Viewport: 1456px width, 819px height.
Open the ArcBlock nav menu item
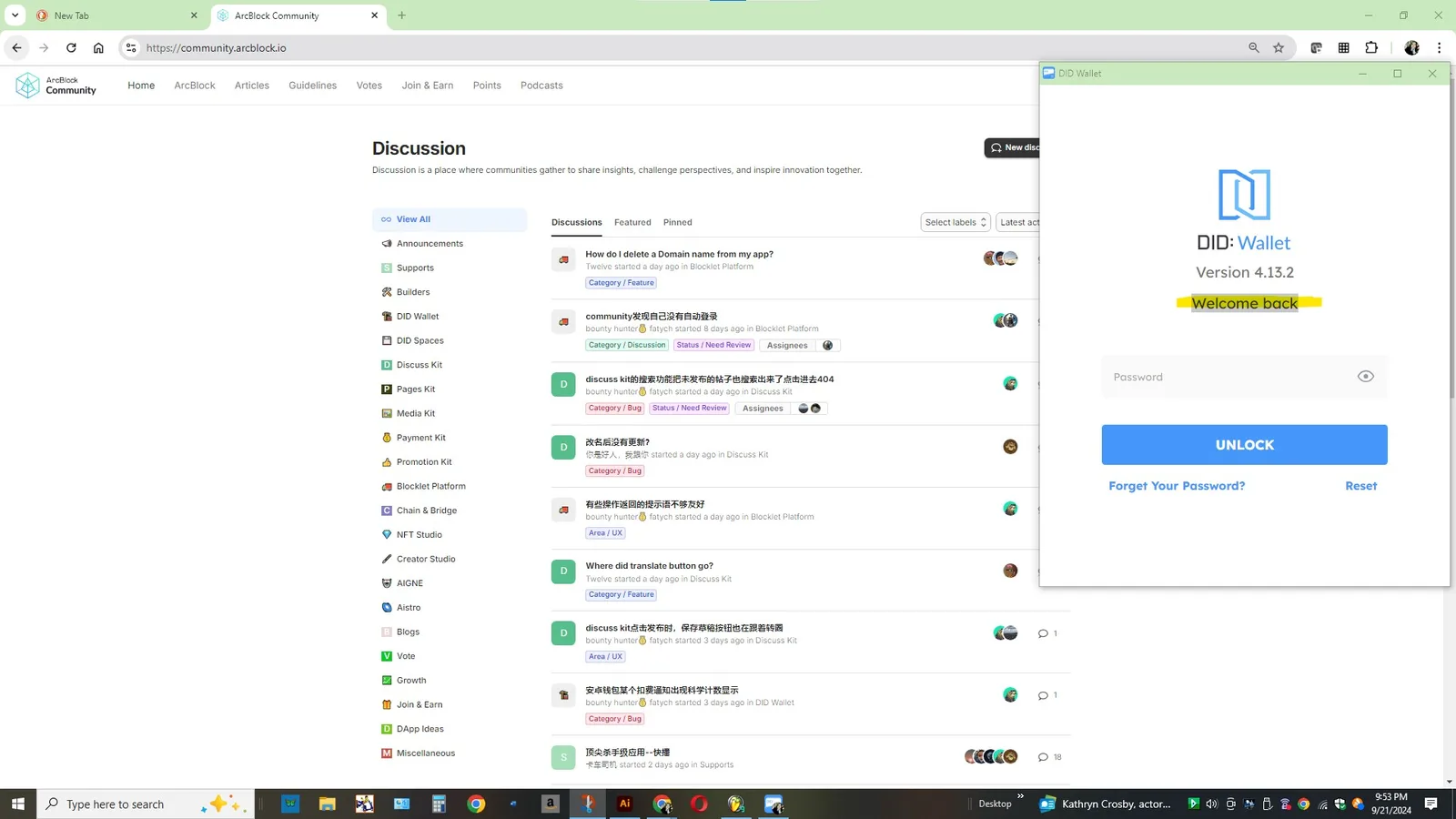[x=195, y=86]
